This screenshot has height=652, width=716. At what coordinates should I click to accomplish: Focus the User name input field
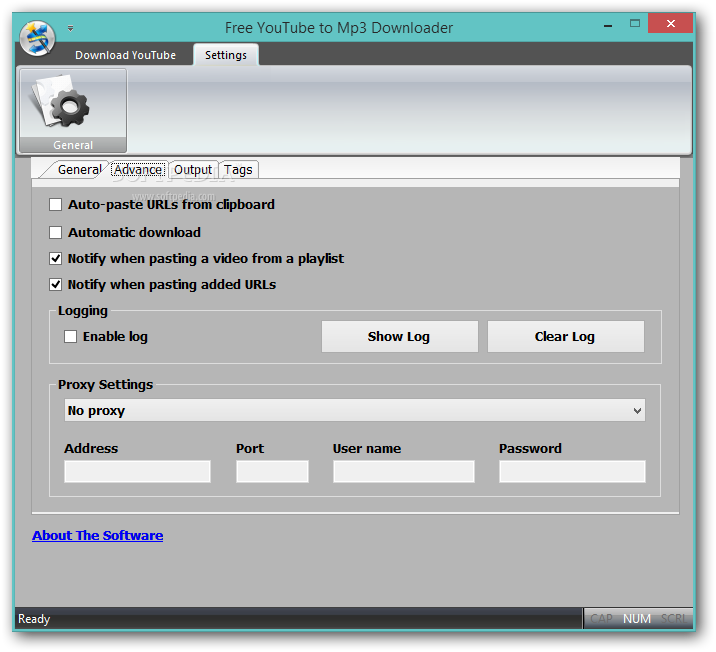point(404,471)
